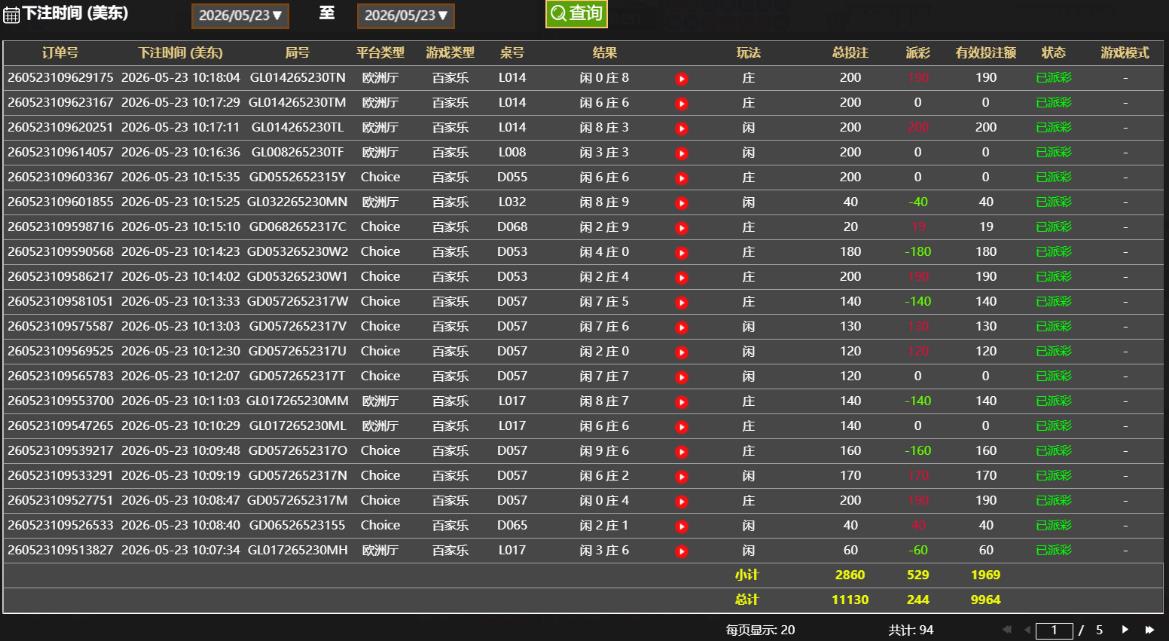Play video replay for order 260523109539217
This screenshot has height=641, width=1169.
click(x=681, y=452)
